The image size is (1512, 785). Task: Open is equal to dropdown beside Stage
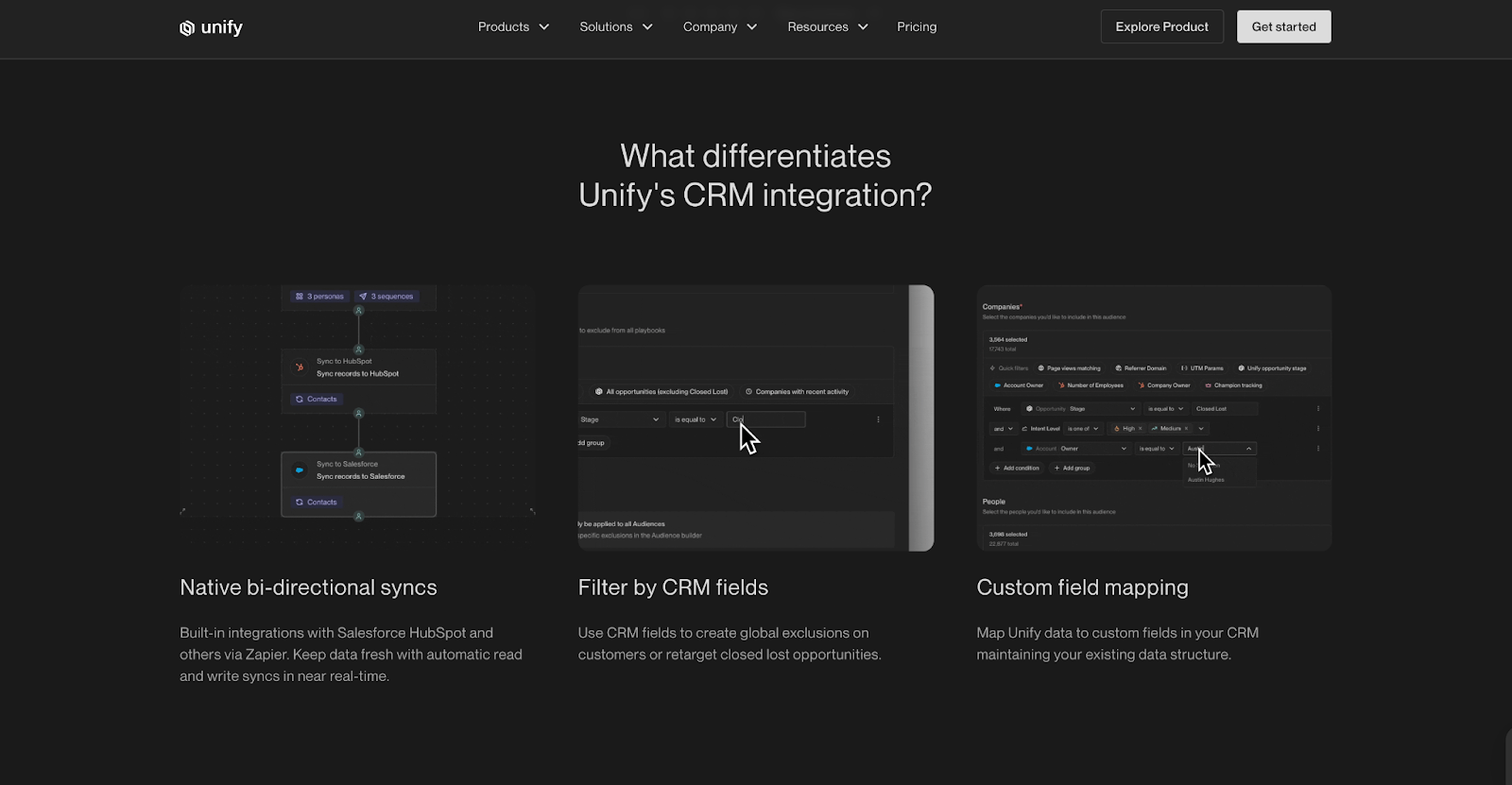696,419
